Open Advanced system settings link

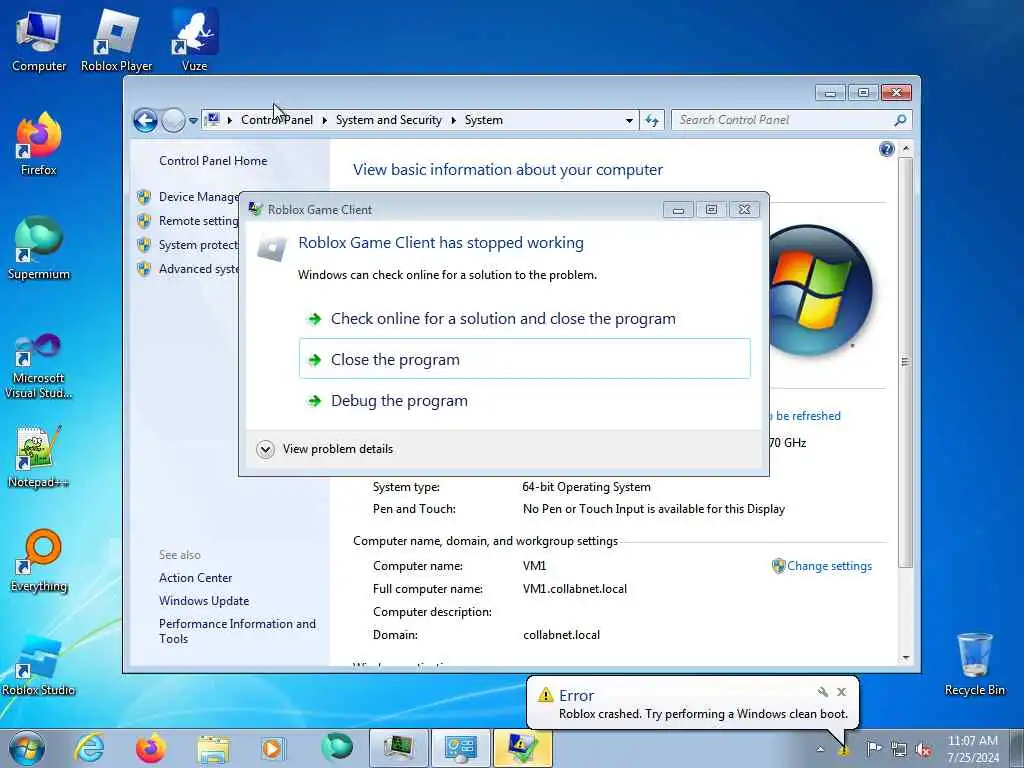(199, 269)
